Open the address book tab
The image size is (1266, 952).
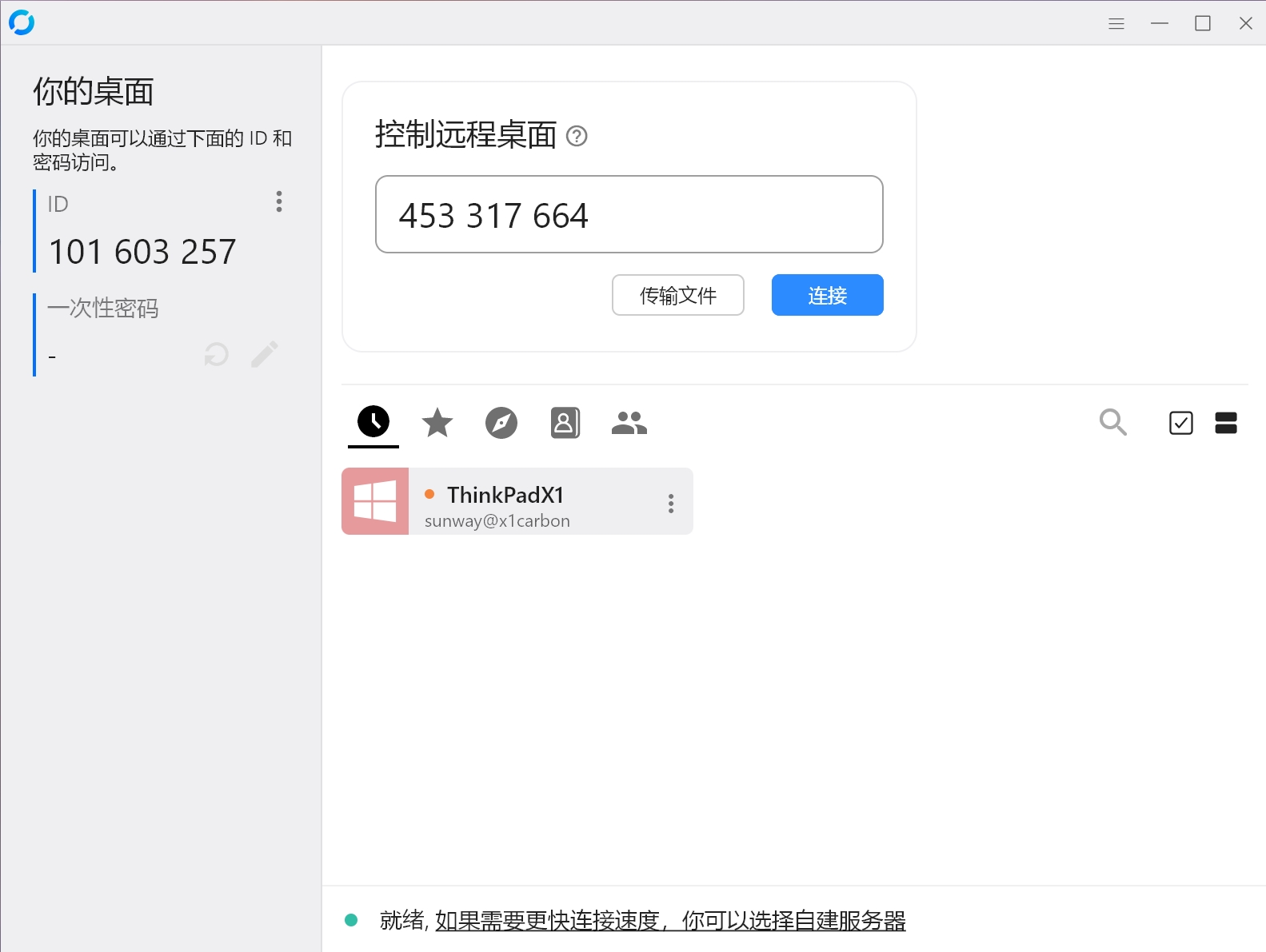pyautogui.click(x=565, y=423)
